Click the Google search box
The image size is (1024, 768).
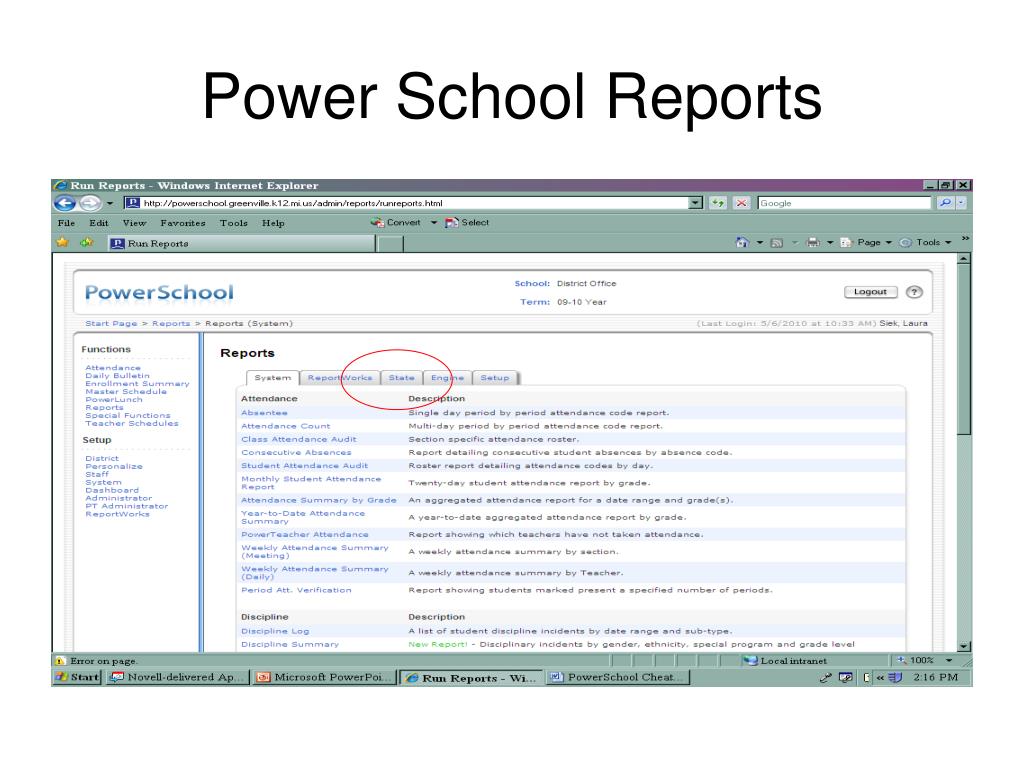(844, 203)
